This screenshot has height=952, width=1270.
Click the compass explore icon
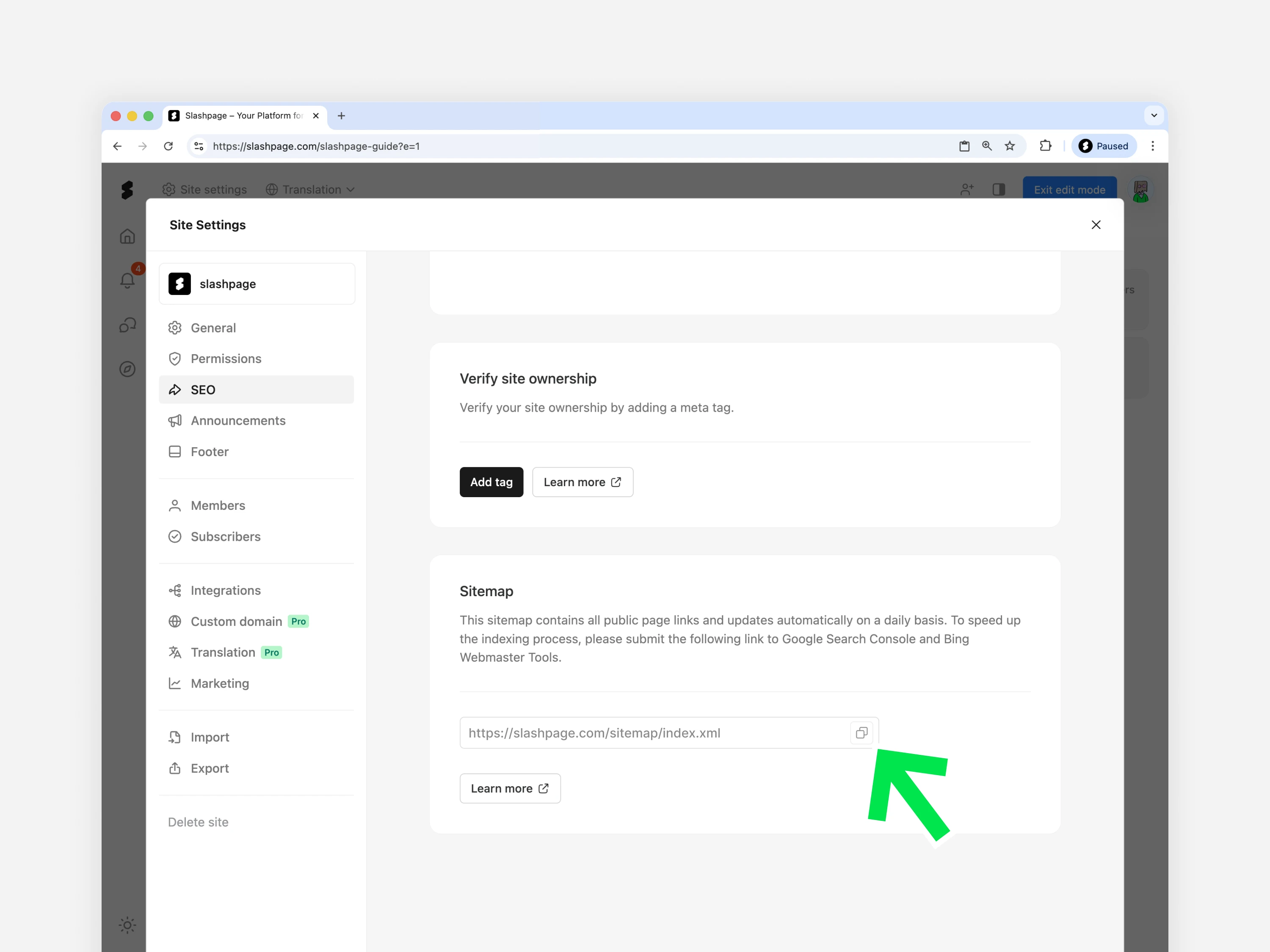[x=127, y=369]
